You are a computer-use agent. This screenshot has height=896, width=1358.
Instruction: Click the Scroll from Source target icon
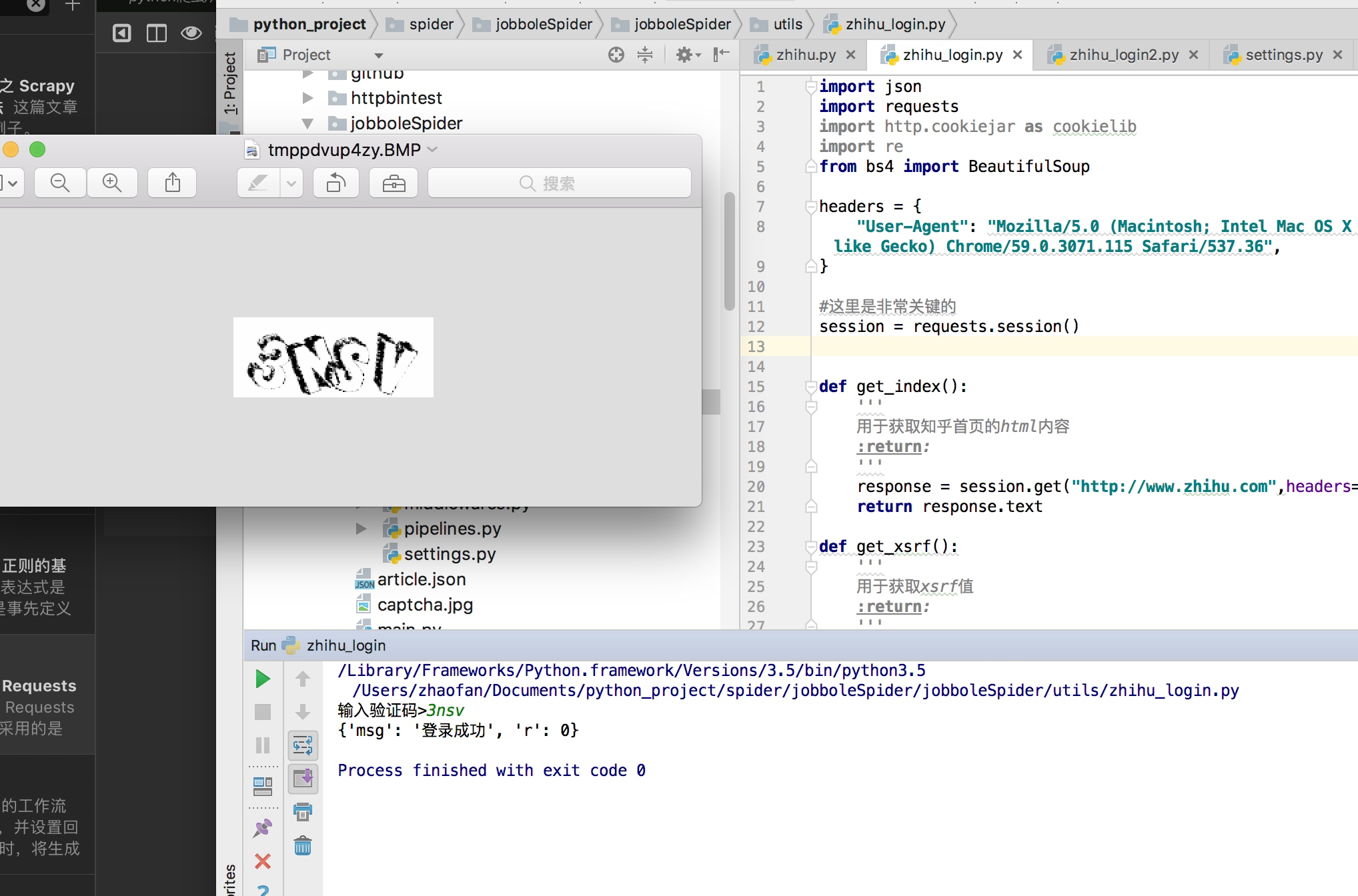tap(616, 55)
